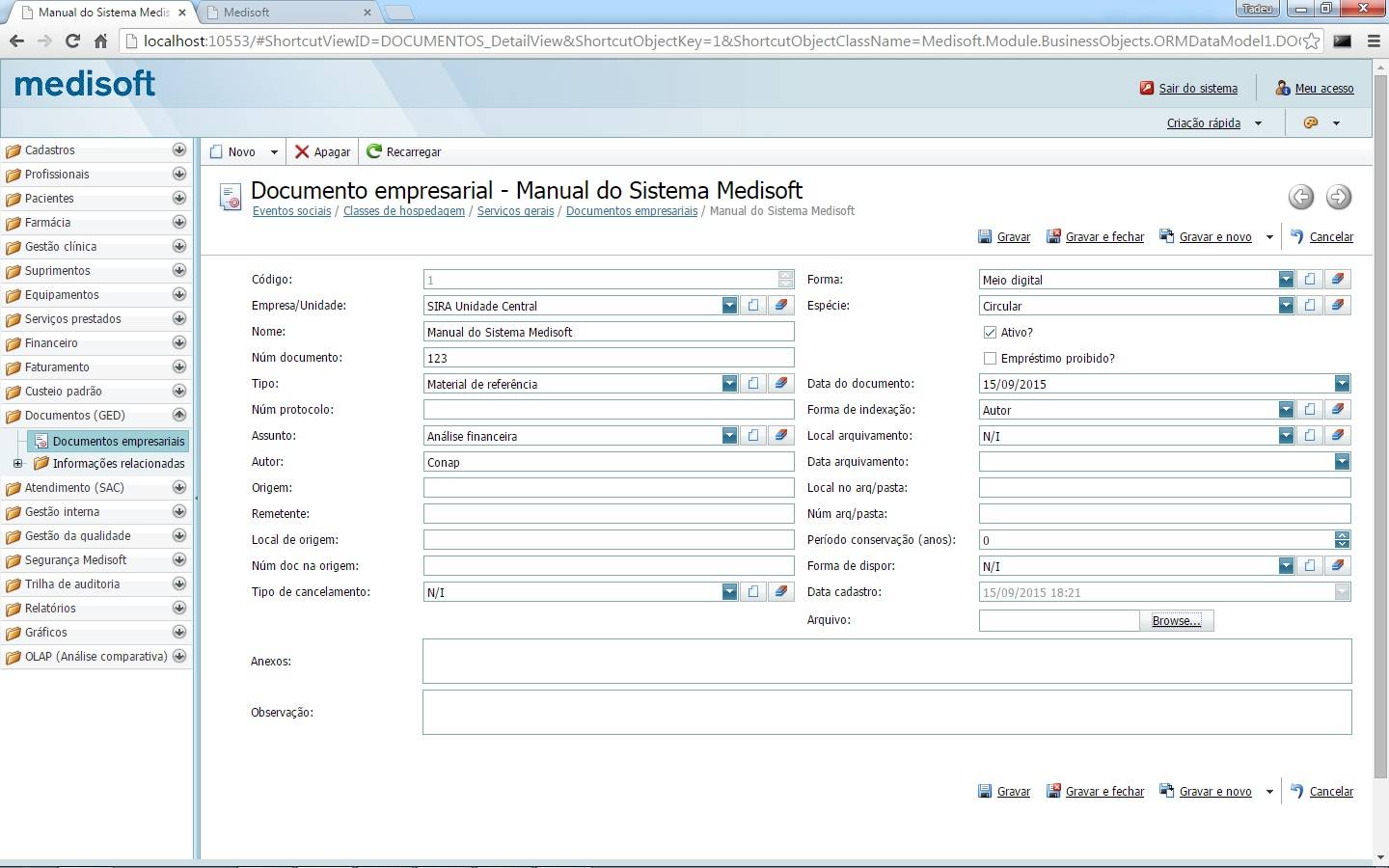
Task: Open the Empresa/Unidade dropdown
Action: point(729,306)
